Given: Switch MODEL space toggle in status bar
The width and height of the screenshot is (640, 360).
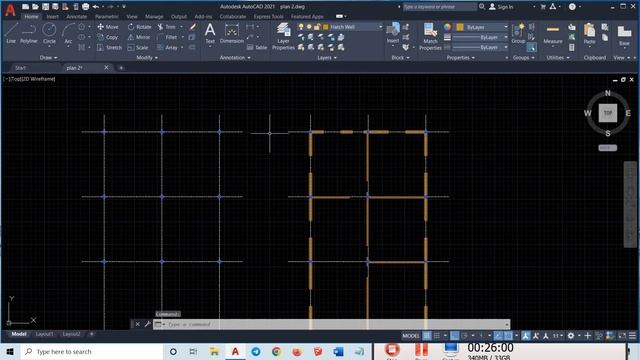Looking at the screenshot, I should pos(411,336).
